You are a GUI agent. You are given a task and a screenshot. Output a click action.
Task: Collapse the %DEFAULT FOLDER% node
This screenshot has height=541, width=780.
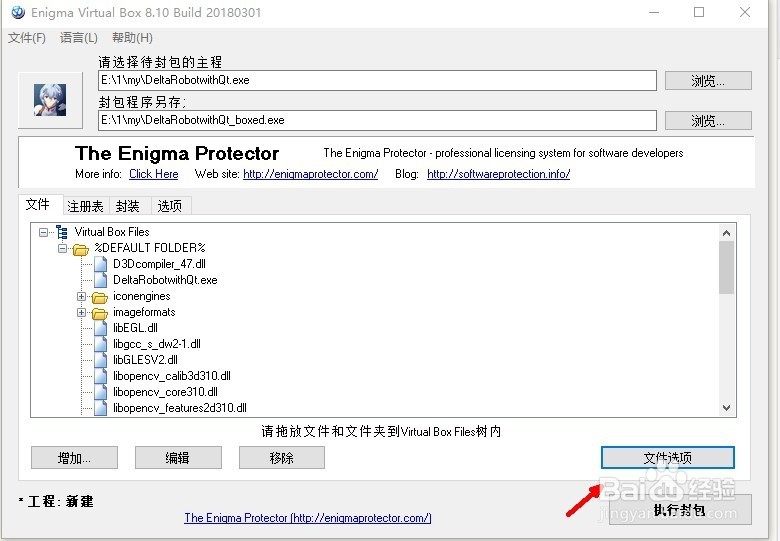coord(62,248)
